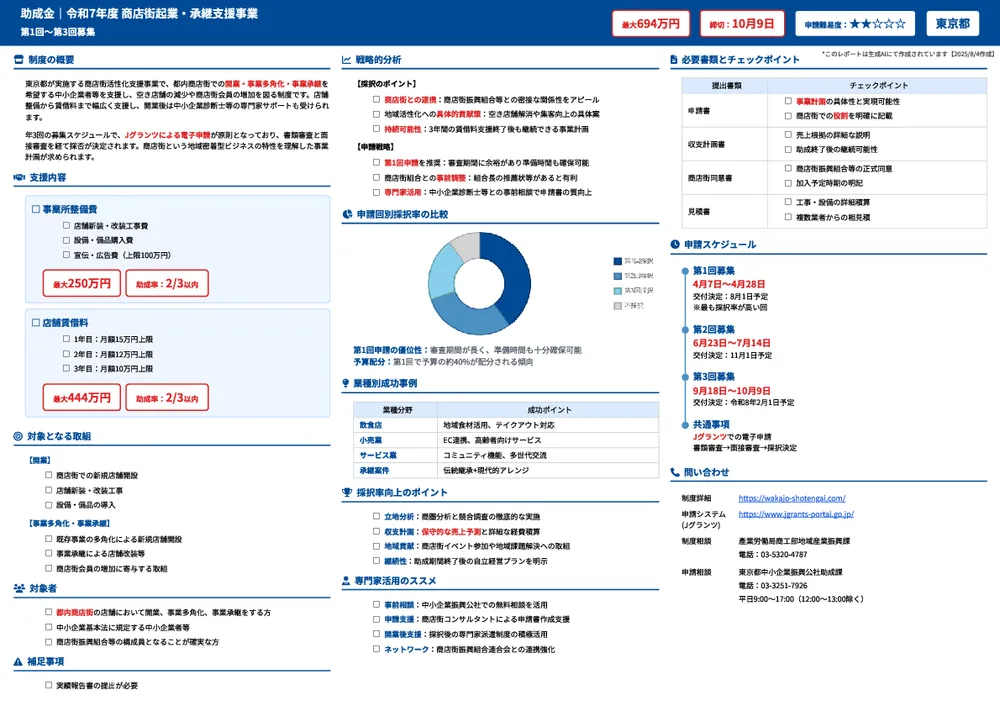Open the jgrants-portal.go.jp link
The image size is (1000, 706).
tap(796, 513)
